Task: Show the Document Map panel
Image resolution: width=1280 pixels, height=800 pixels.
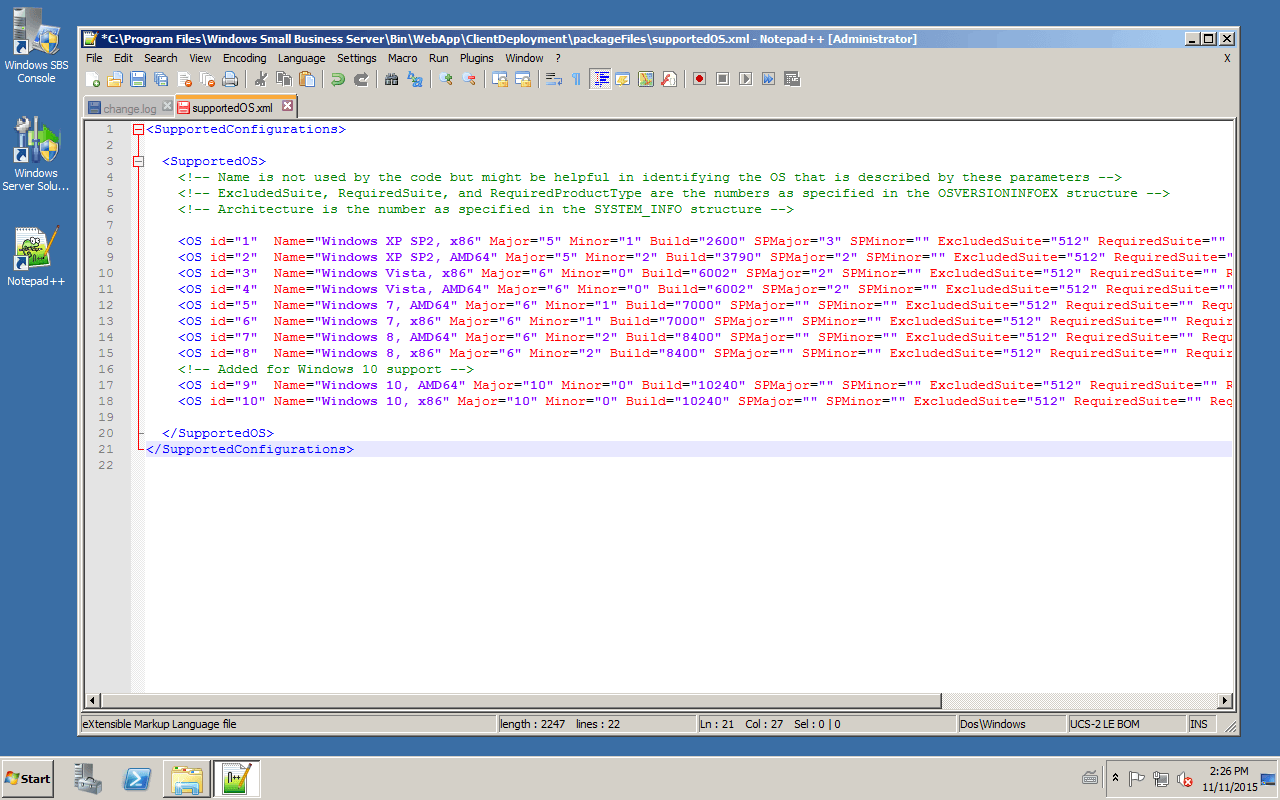Action: pyautogui.click(x=646, y=79)
